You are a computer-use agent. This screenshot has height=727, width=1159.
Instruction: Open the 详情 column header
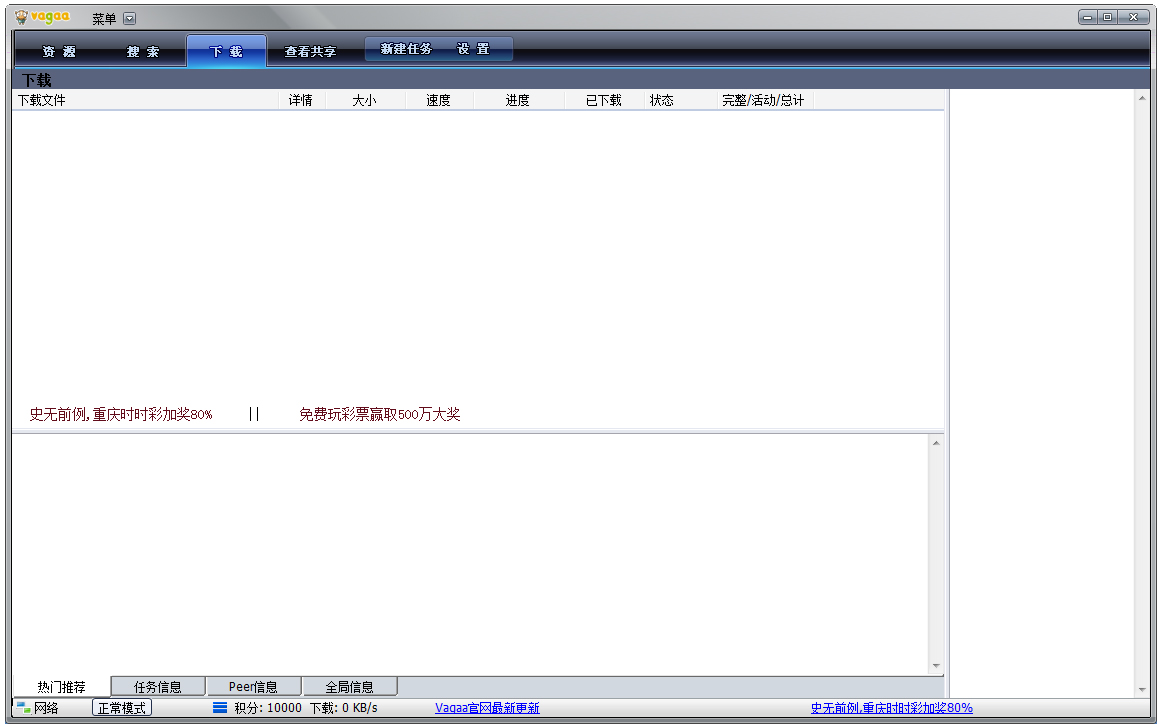click(x=300, y=99)
